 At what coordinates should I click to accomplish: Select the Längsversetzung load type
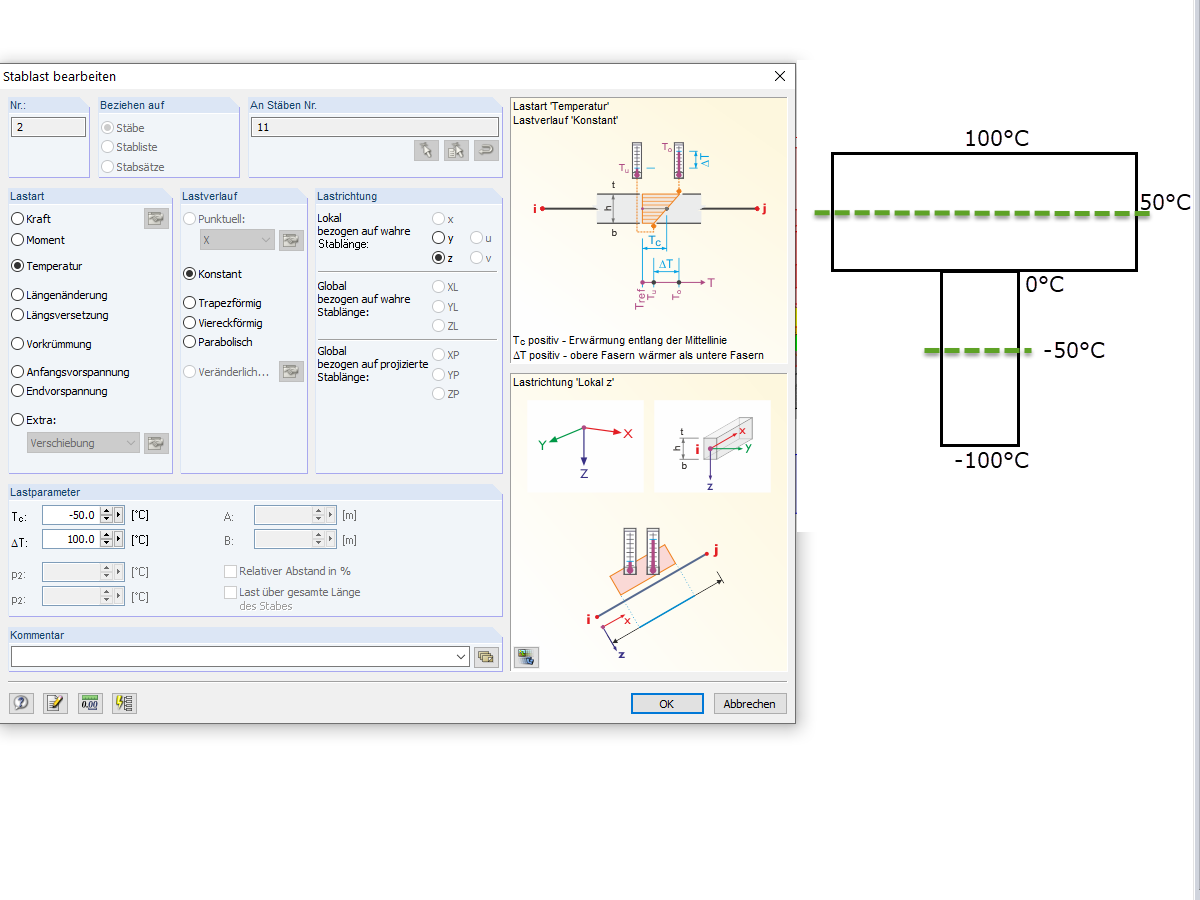click(x=60, y=315)
